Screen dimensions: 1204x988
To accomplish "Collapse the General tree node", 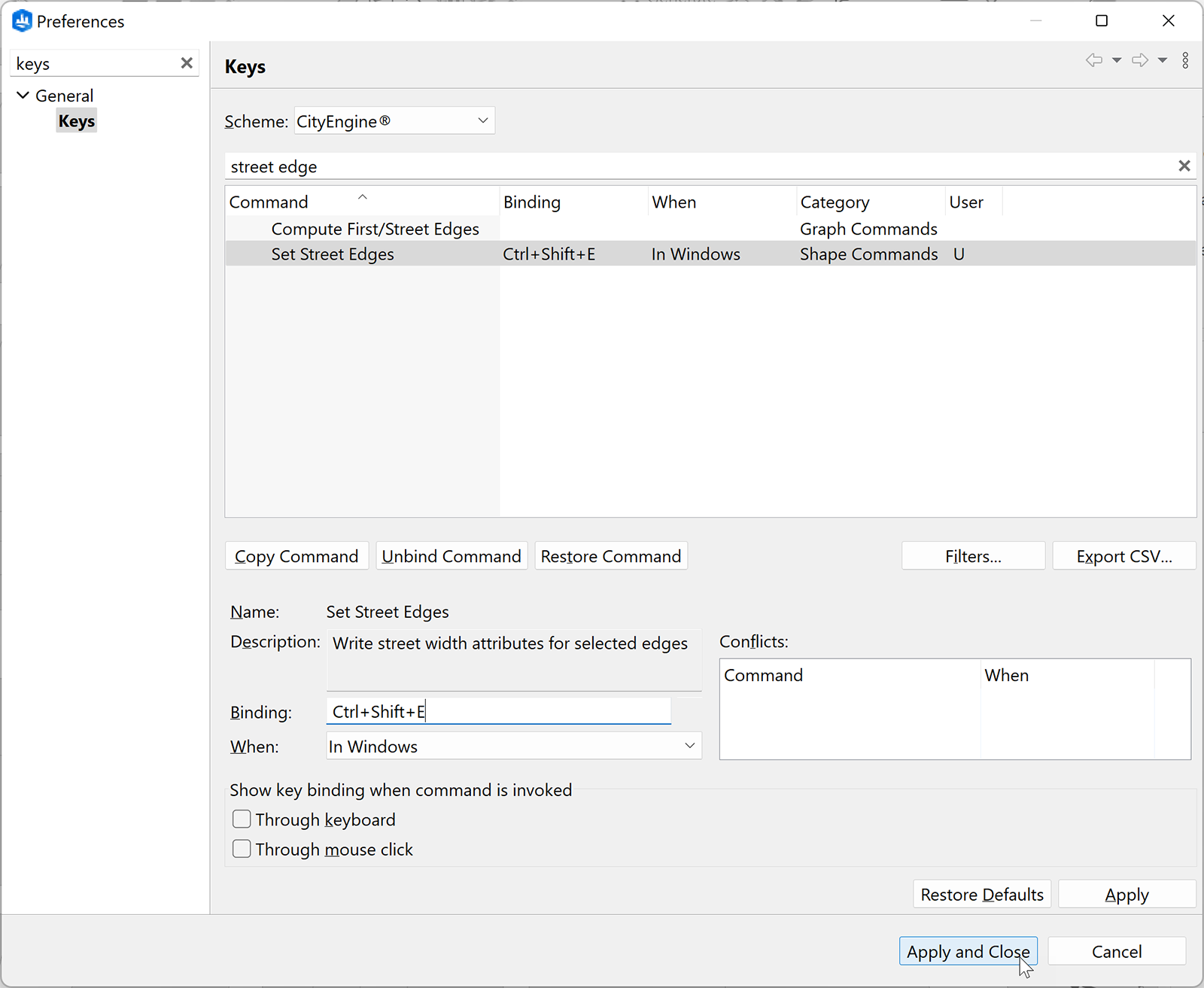I will tap(22, 95).
